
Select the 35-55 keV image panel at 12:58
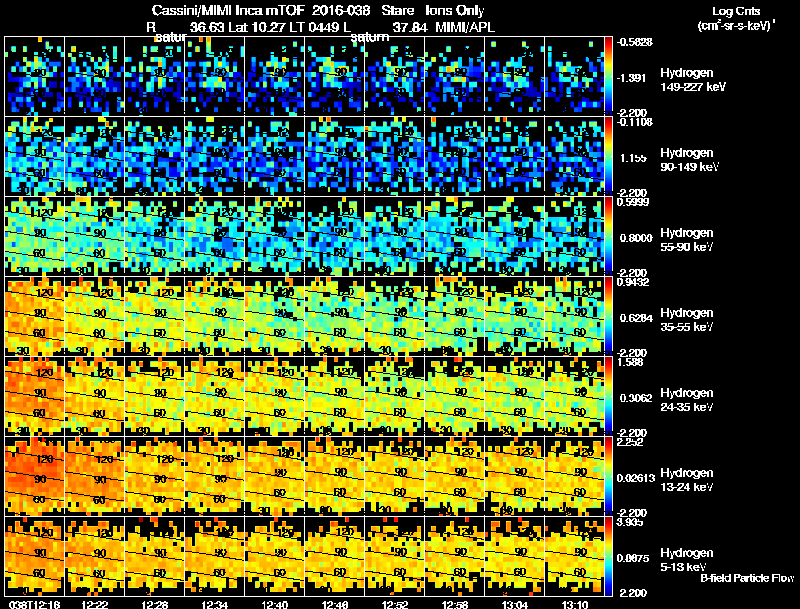(455, 316)
